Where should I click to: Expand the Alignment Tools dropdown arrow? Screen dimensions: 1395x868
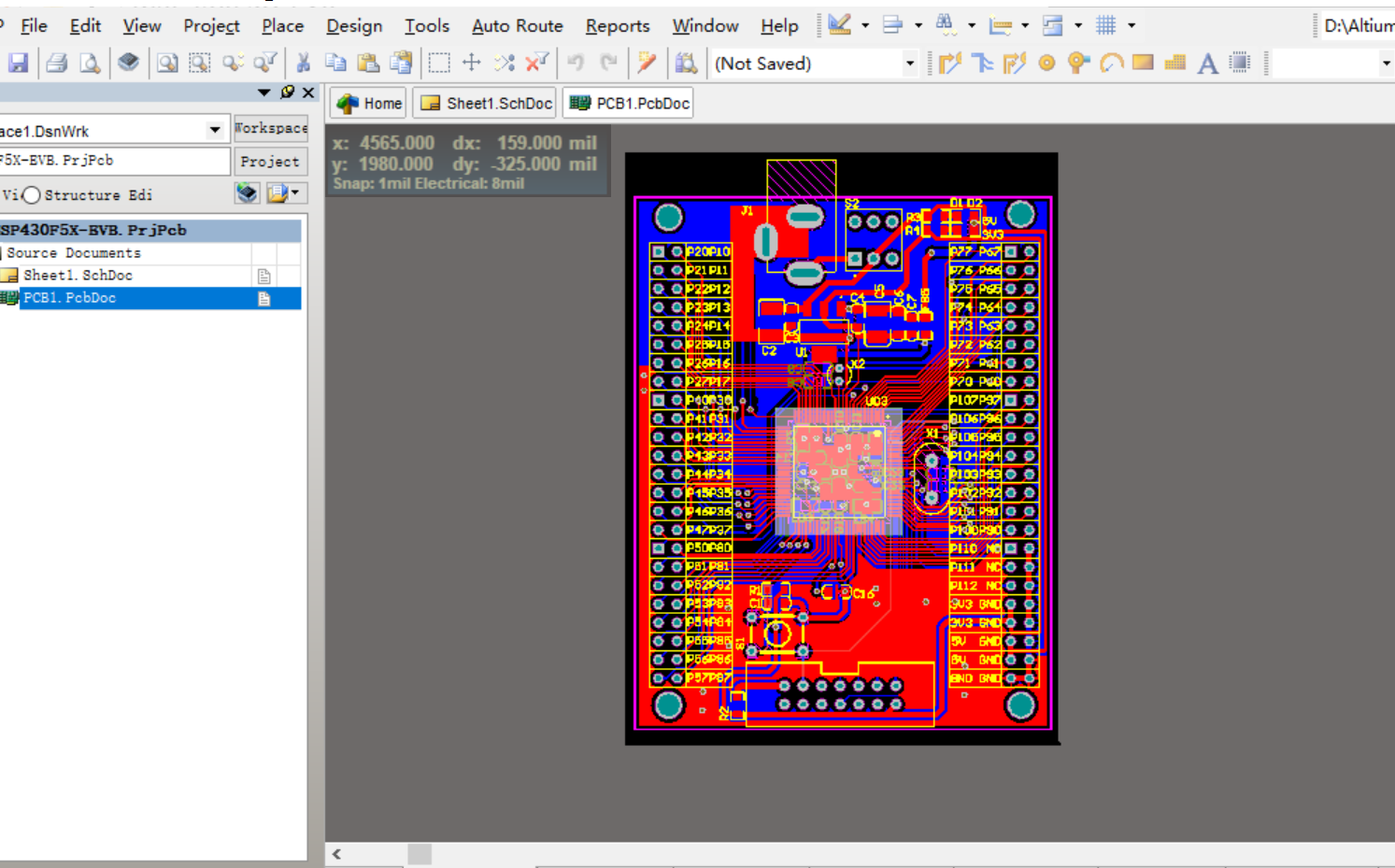(918, 25)
